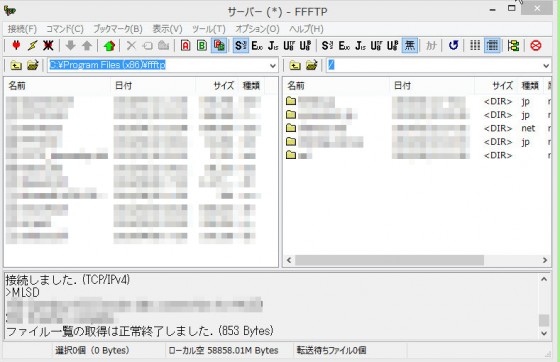
Task: Open the 接続(F) menu
Action: coord(22,29)
